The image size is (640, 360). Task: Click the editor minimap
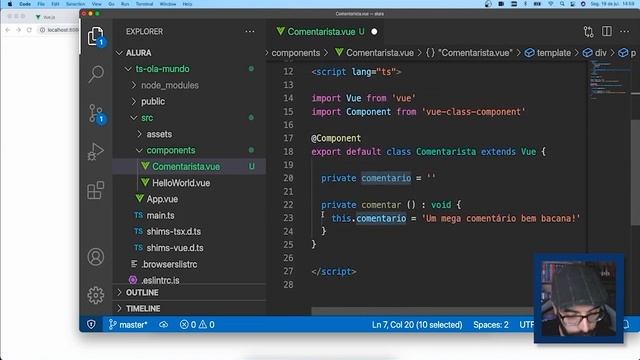point(609,80)
